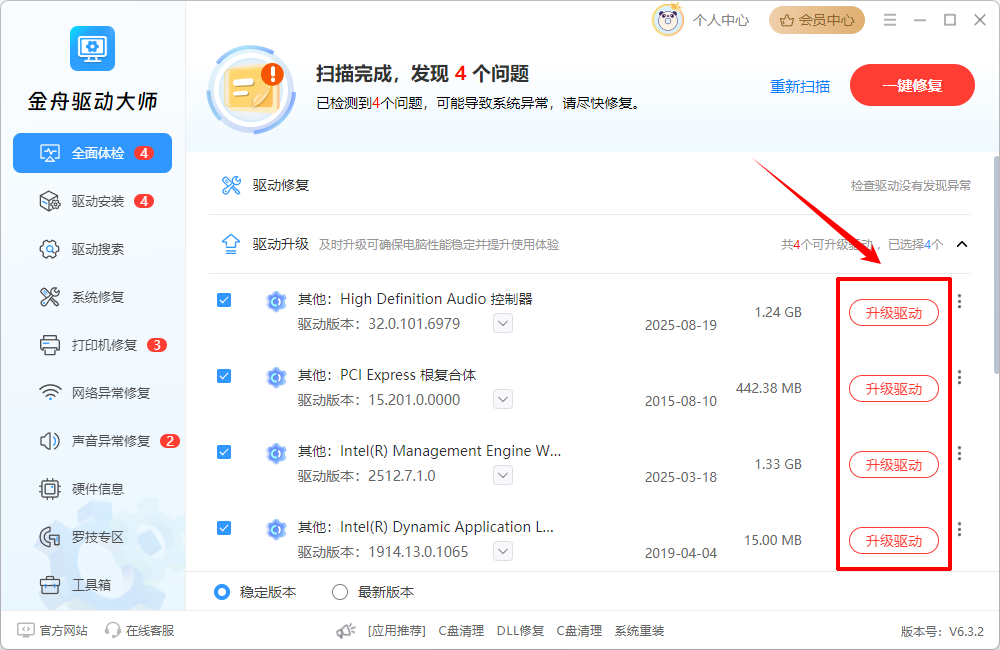The width and height of the screenshot is (1000, 650).
Task: Click the 驱动升级 upload arrow icon
Action: pos(231,244)
